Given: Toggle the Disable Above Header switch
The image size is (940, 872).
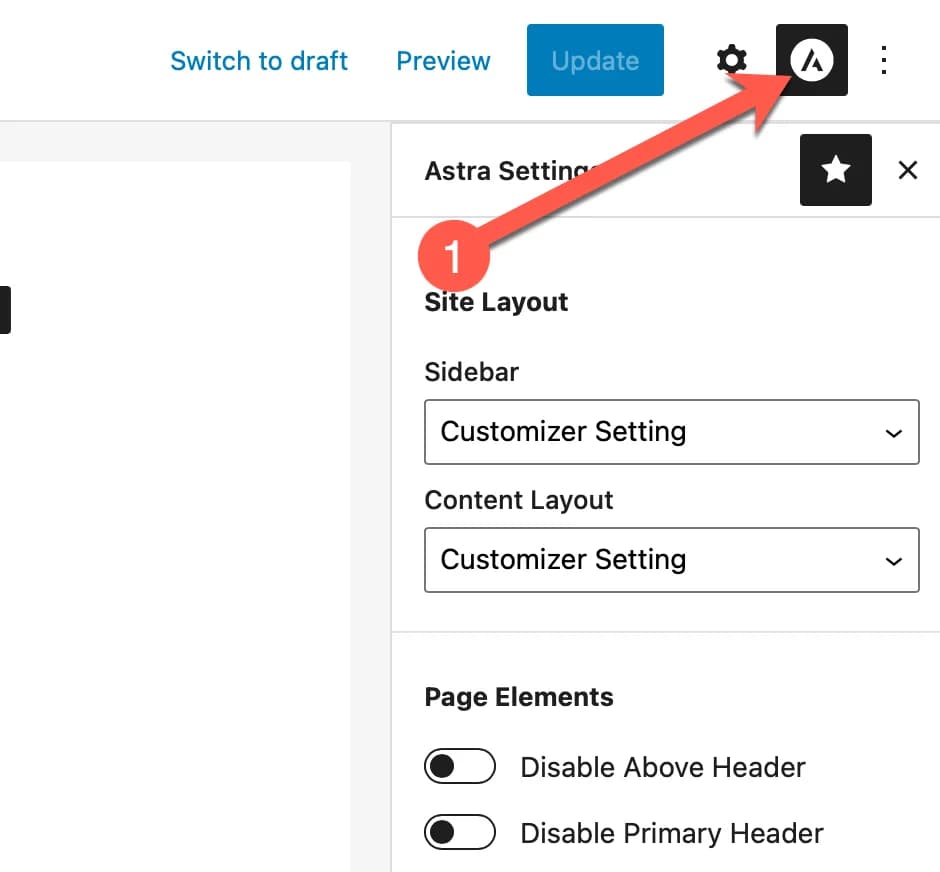Looking at the screenshot, I should pyautogui.click(x=460, y=767).
